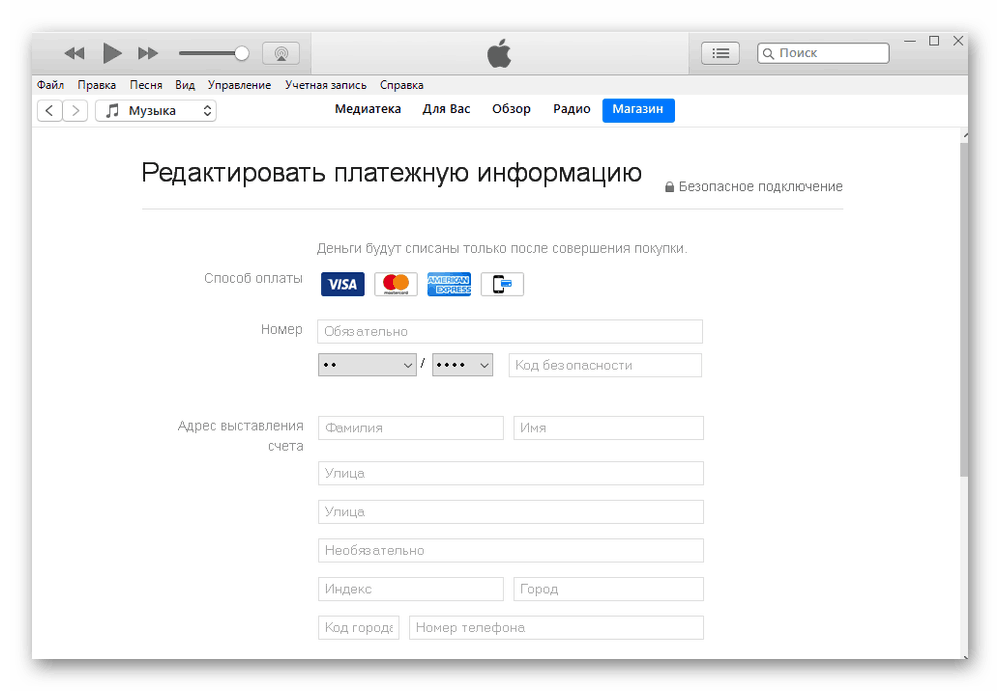Open the list view icon button
Viewport: 1000px width, 691px height.
tap(721, 53)
